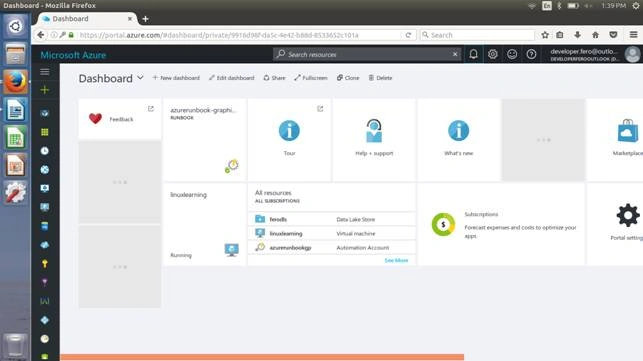The image size is (643, 361).
Task: Click Edit dashboard button
Action: 232,78
